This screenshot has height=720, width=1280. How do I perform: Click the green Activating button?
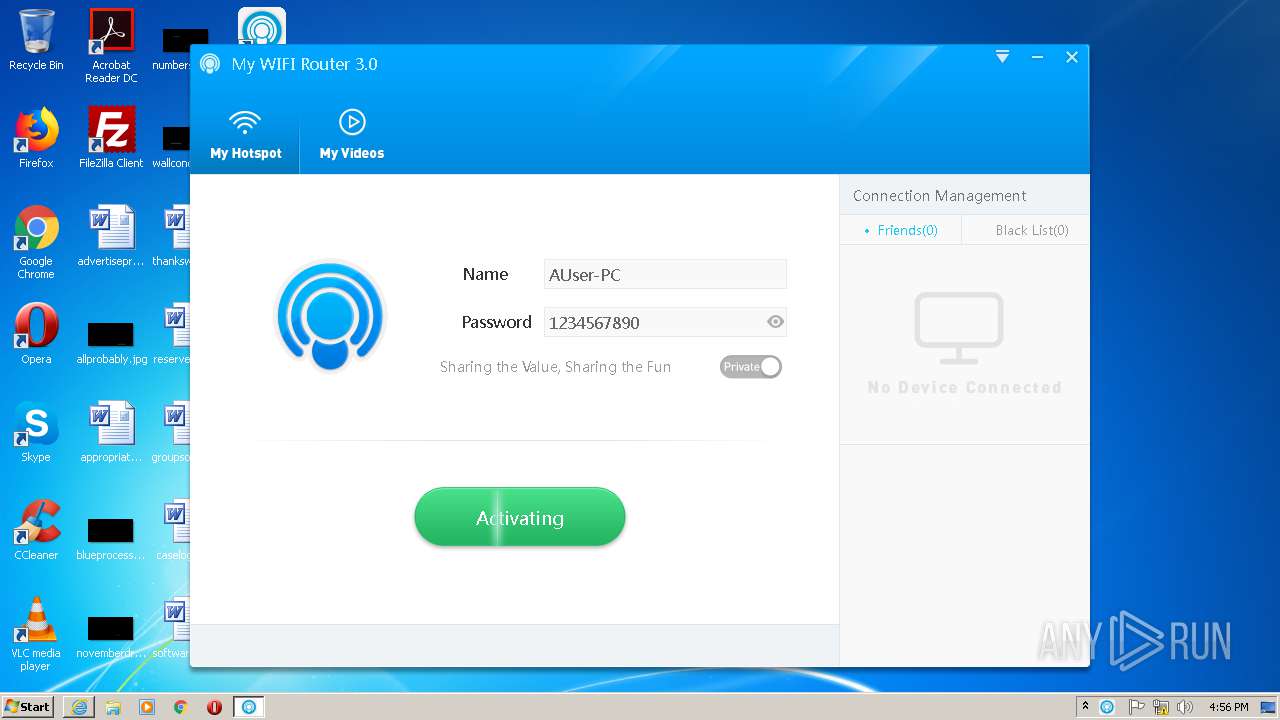coord(520,517)
